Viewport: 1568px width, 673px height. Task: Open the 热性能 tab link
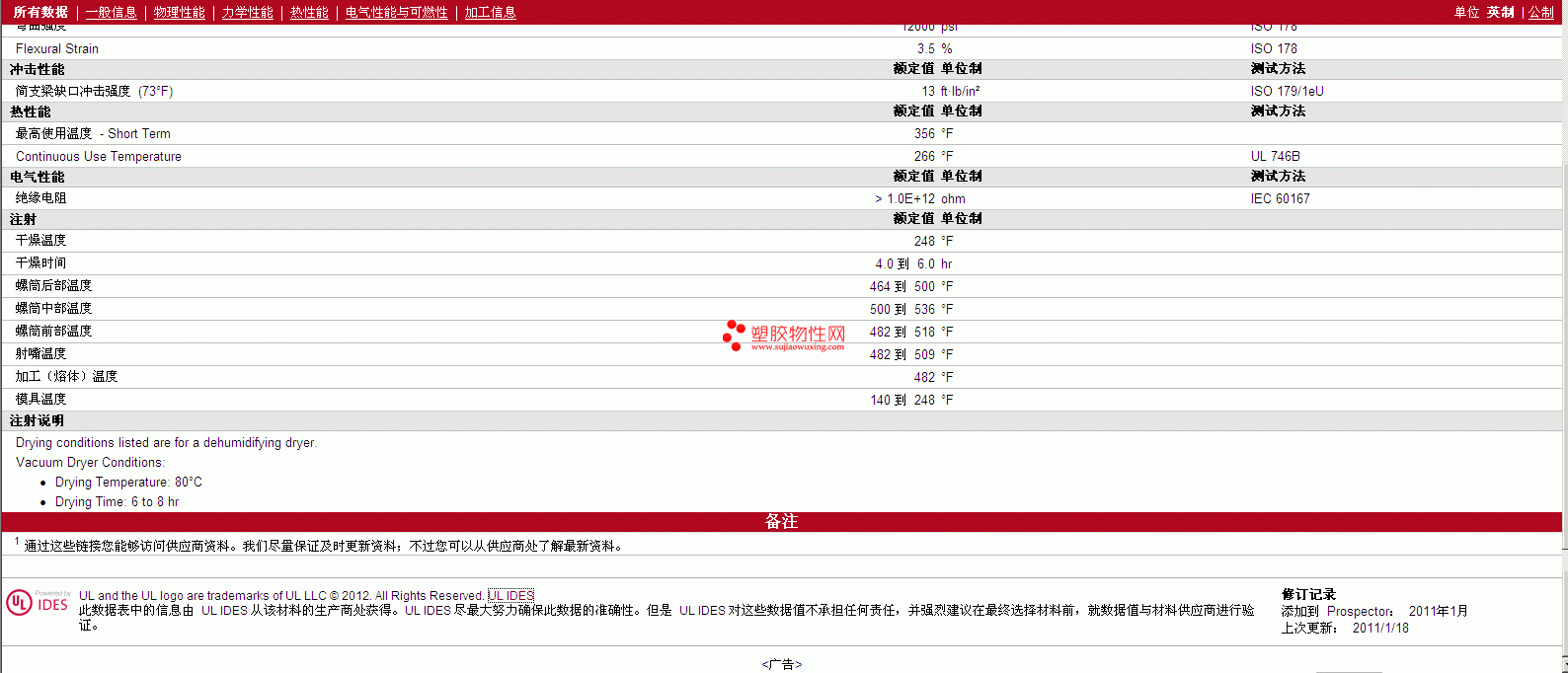[x=309, y=12]
